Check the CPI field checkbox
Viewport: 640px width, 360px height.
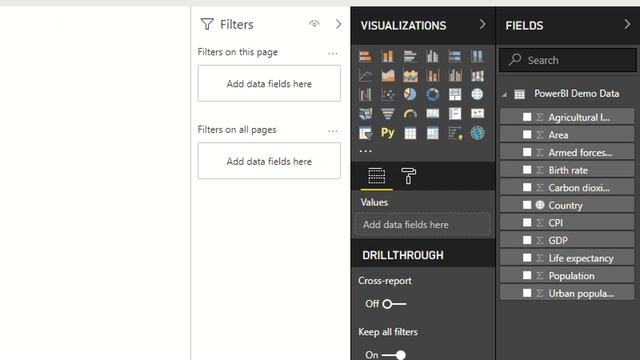(x=527, y=222)
